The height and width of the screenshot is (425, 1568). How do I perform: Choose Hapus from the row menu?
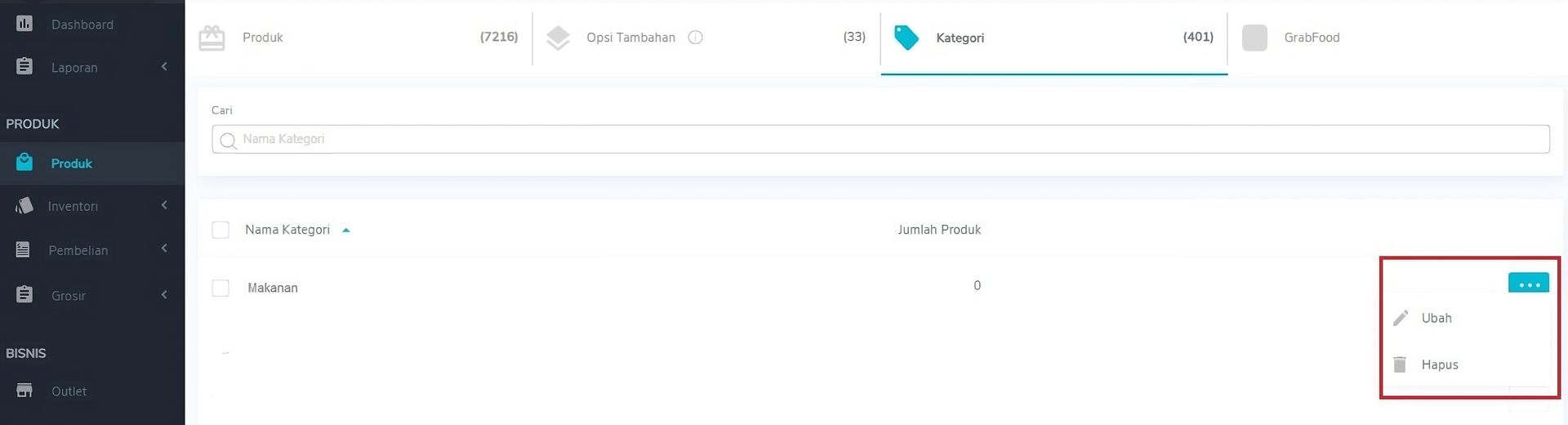[x=1466, y=365]
